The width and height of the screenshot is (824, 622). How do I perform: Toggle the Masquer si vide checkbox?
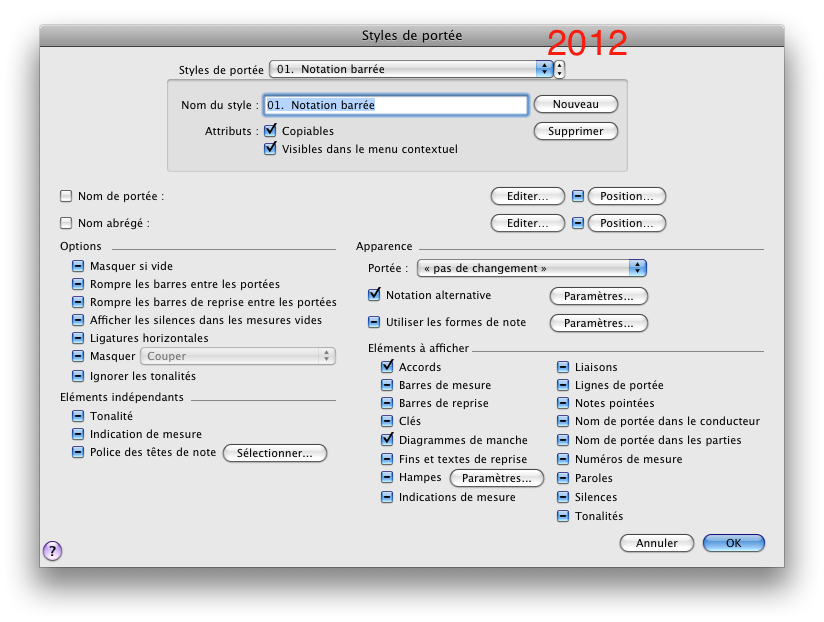(x=78, y=266)
